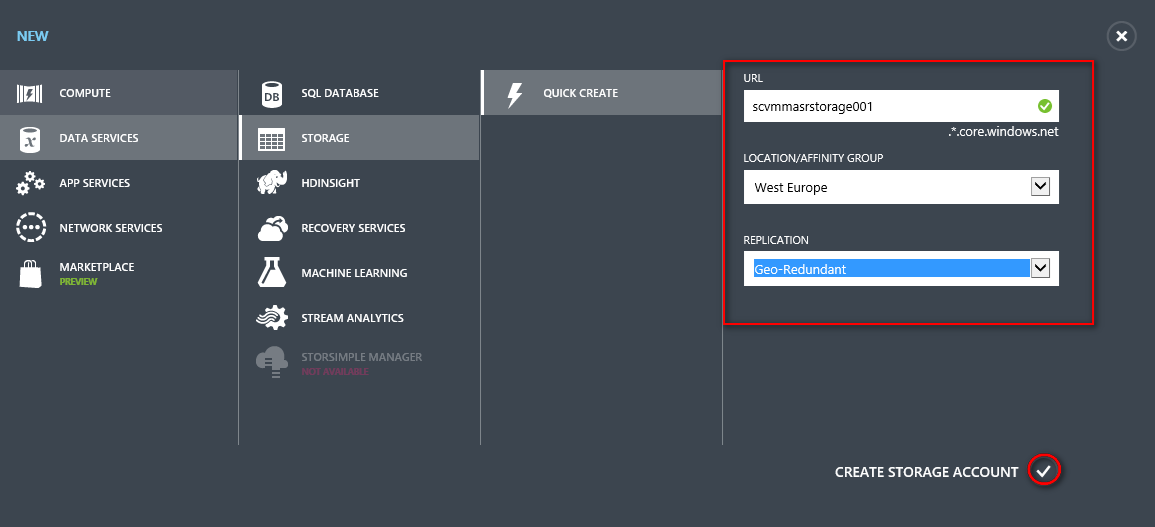Choose the HDInsight service
The height and width of the screenshot is (527, 1155).
click(359, 183)
